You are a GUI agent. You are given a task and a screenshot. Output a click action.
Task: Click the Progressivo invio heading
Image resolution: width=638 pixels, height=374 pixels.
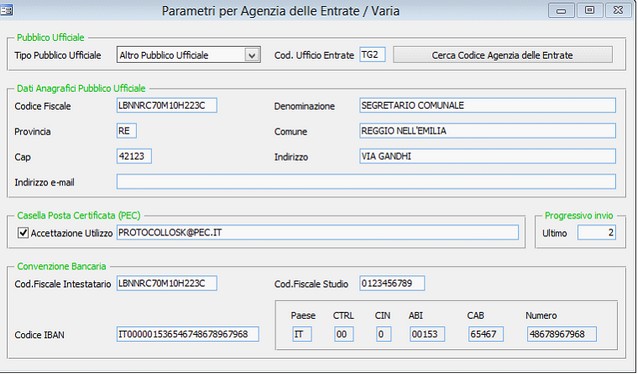579,215
